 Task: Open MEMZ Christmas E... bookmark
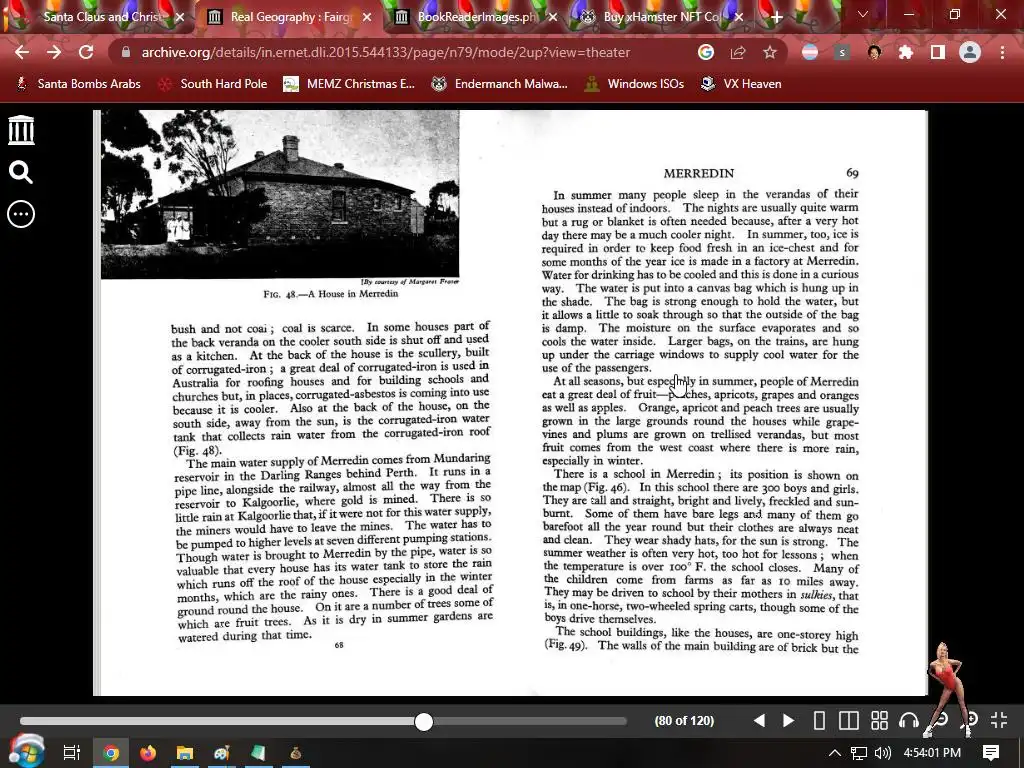pos(349,84)
